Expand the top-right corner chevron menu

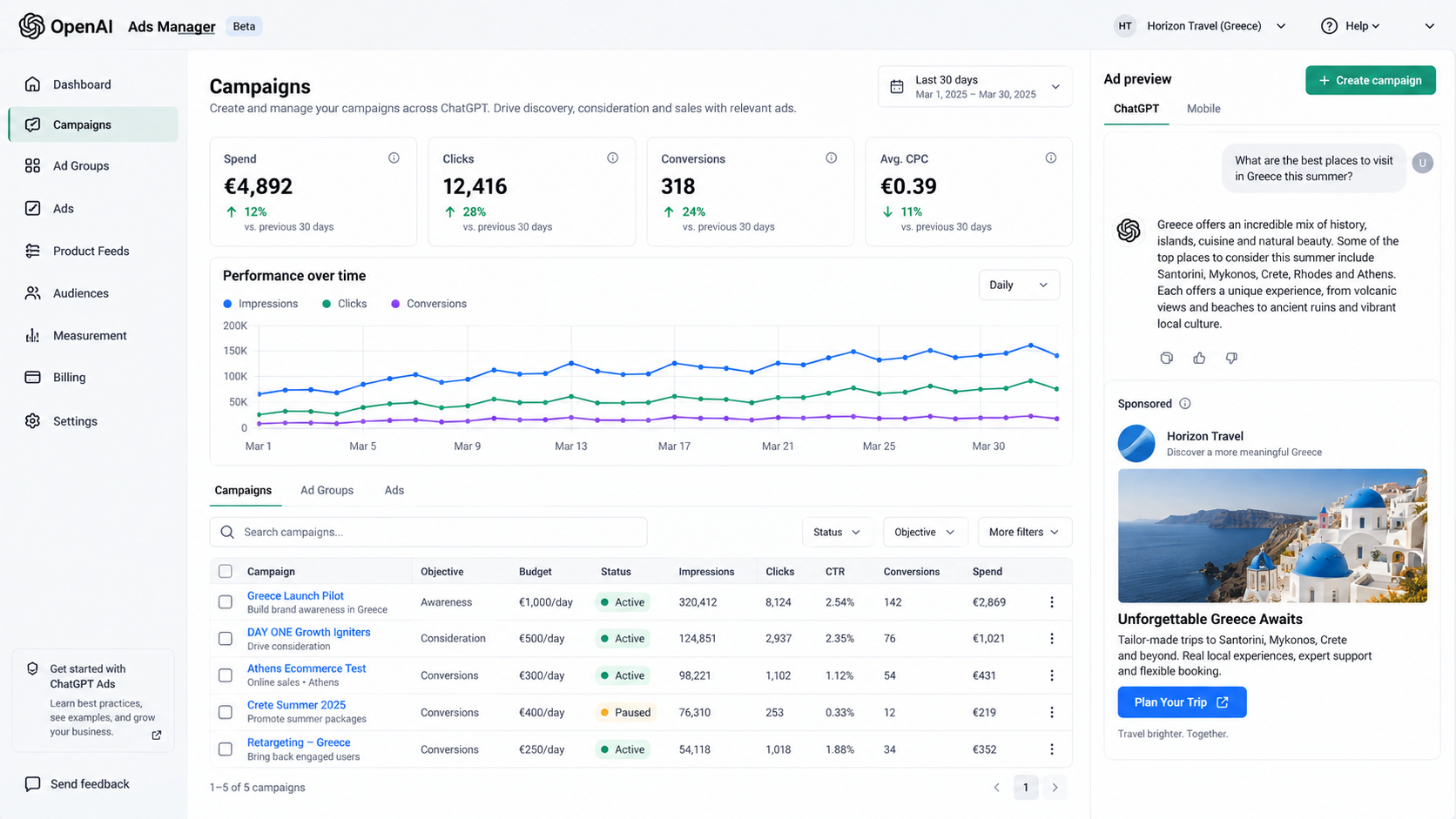pyautogui.click(x=1429, y=26)
